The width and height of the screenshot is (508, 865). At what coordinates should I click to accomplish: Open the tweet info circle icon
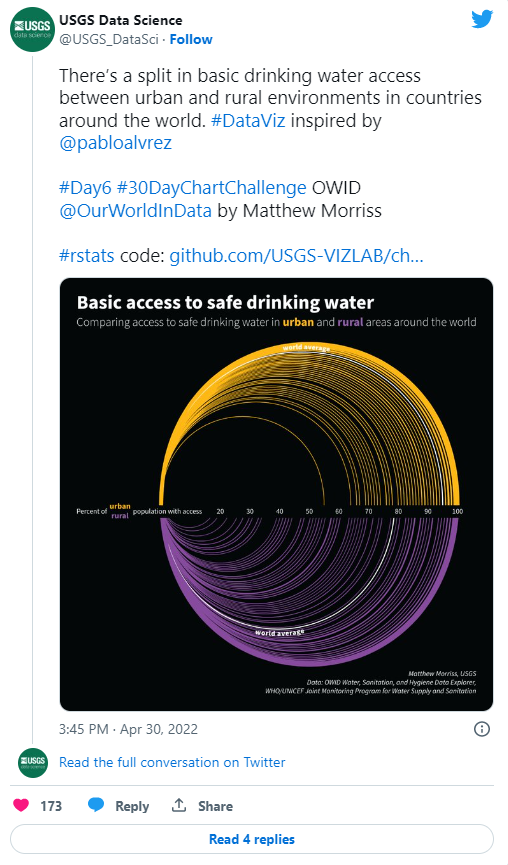point(482,729)
